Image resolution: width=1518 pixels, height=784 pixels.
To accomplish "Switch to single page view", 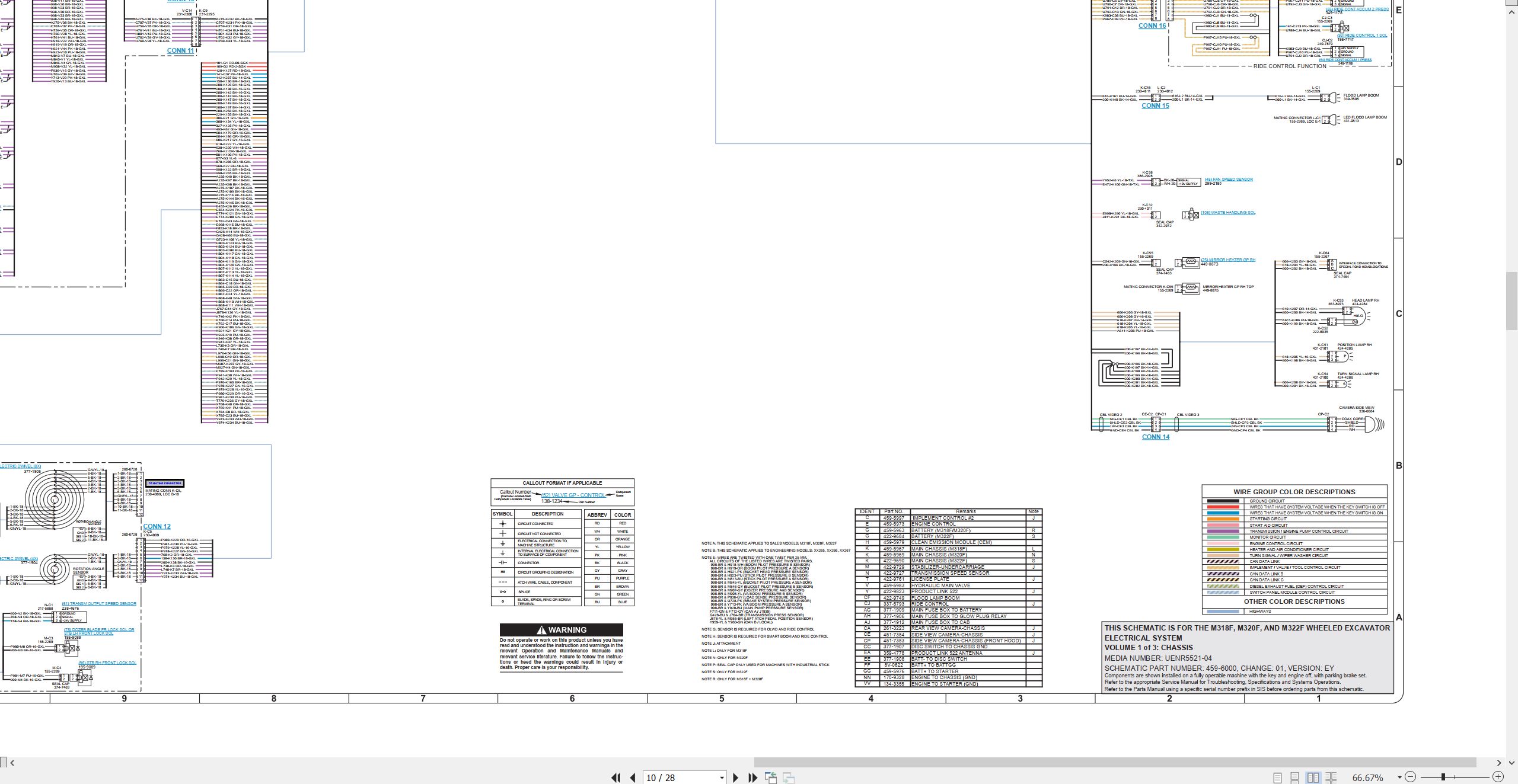I will click(x=1278, y=777).
